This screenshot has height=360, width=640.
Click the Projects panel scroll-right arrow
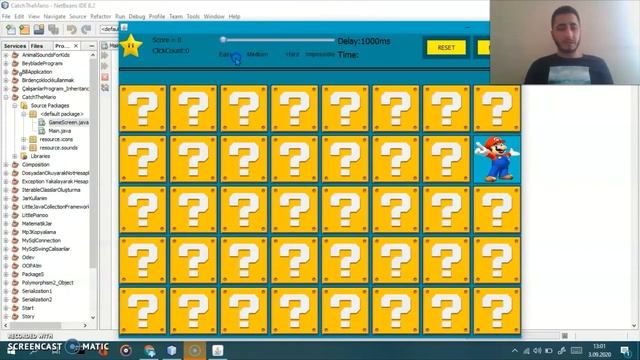(85, 325)
